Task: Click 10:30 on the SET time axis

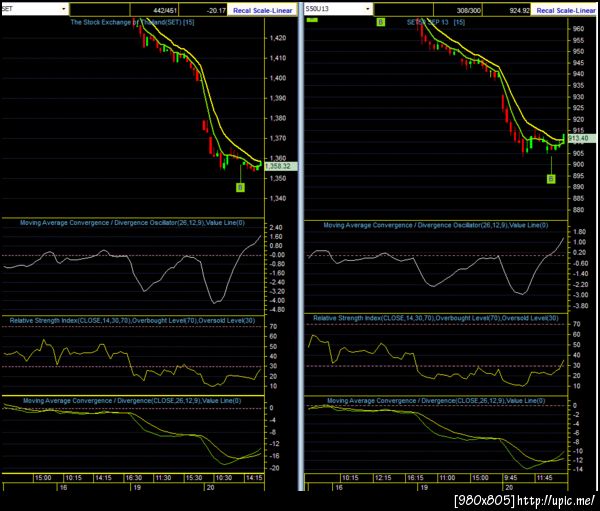Action: pyautogui.click(x=223, y=478)
